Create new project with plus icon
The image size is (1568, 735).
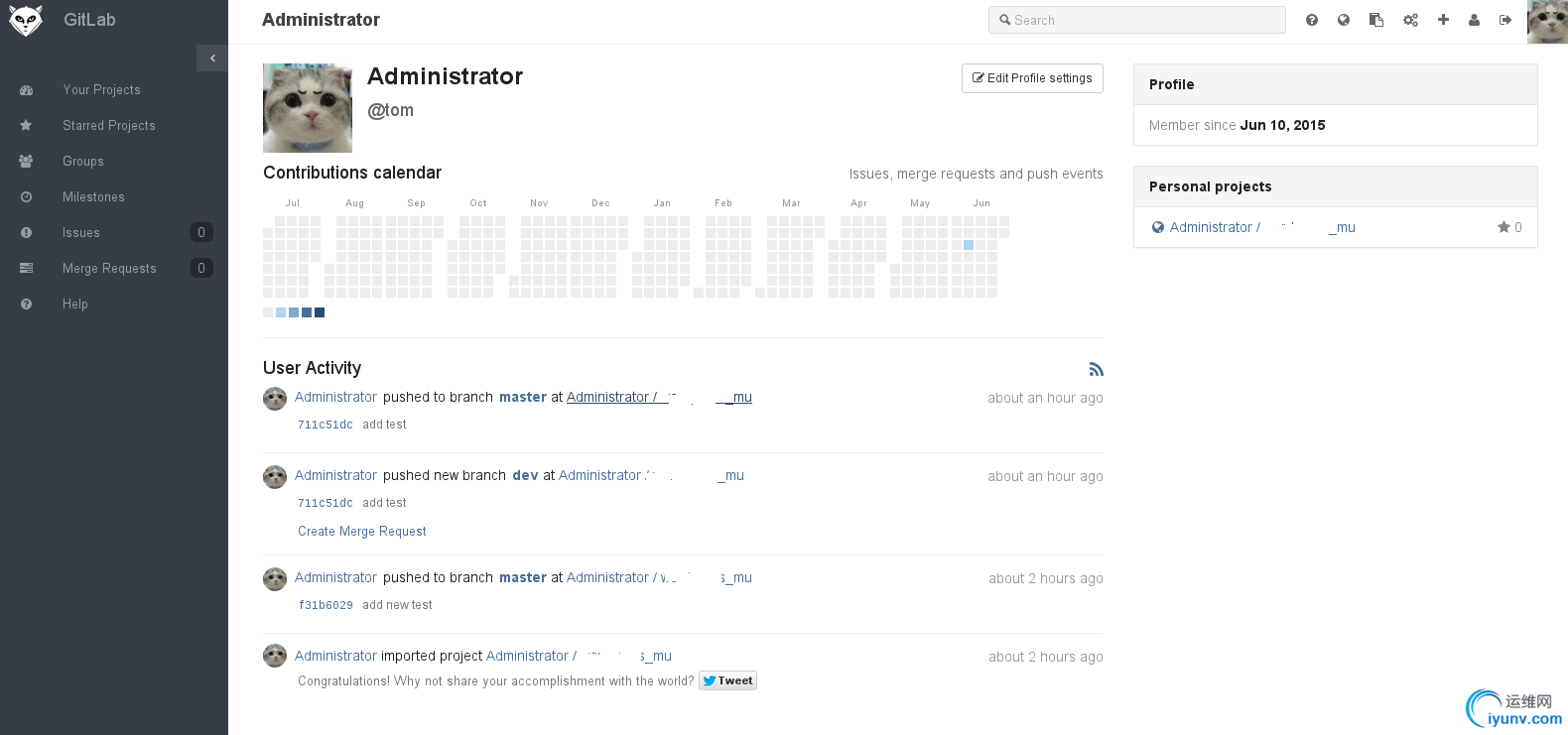[x=1443, y=20]
